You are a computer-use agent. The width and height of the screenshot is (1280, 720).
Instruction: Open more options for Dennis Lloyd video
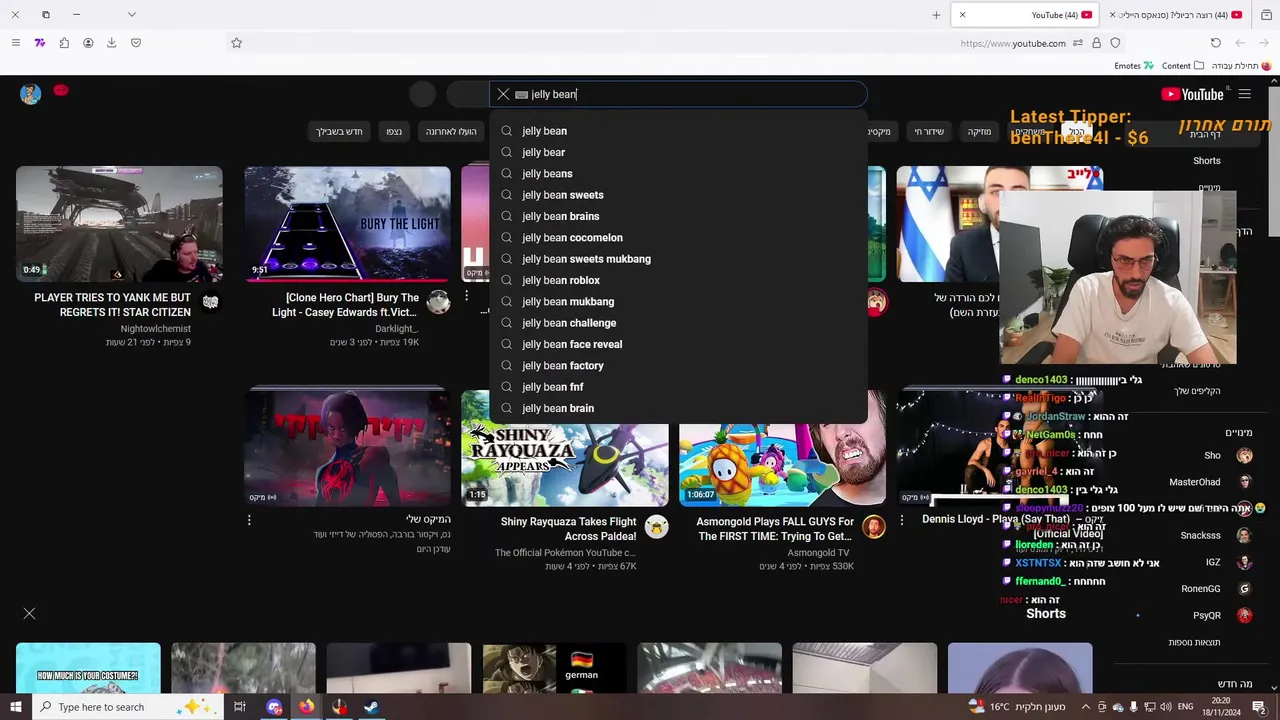(x=902, y=520)
